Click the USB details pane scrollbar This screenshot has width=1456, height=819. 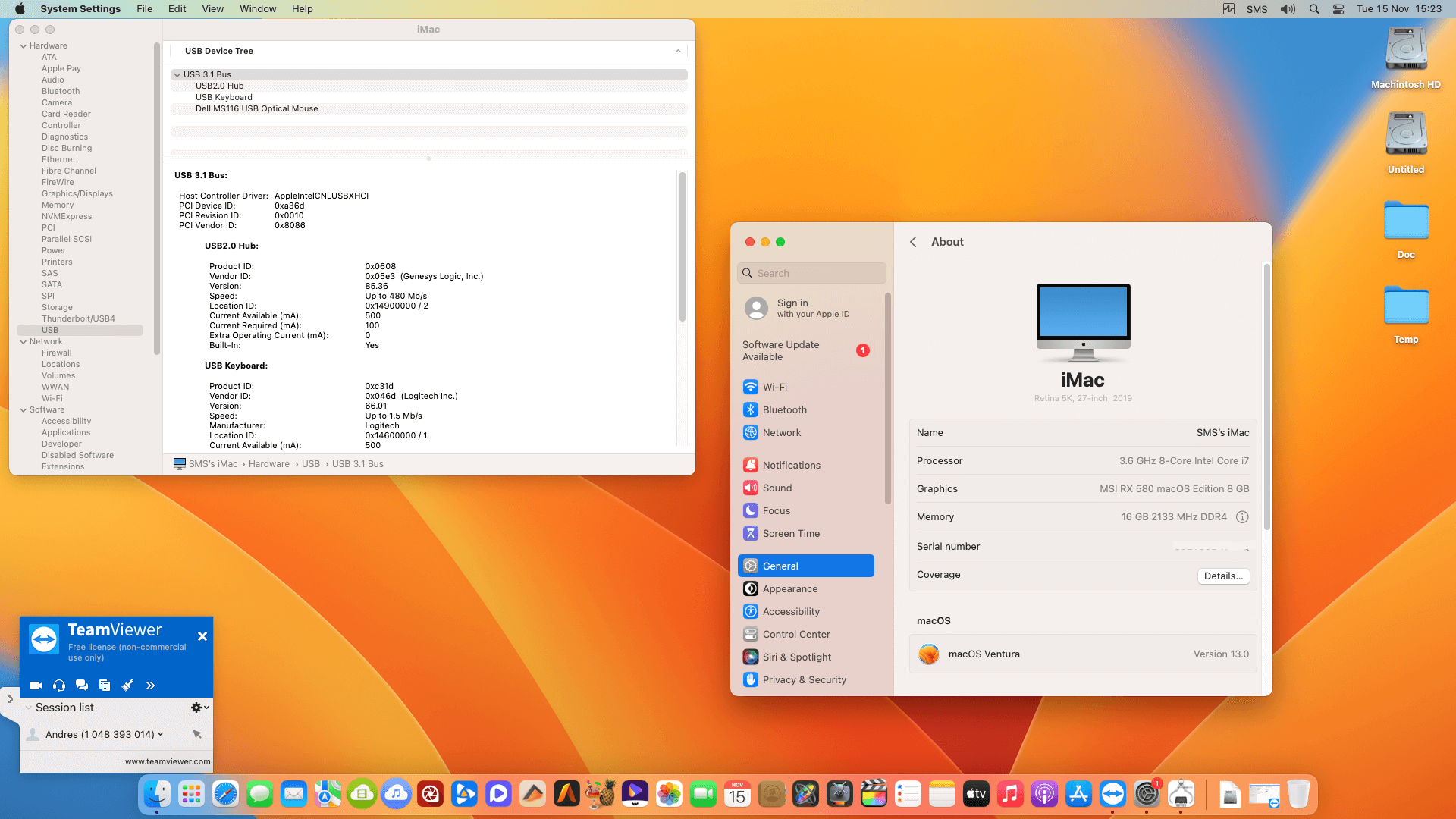[682, 246]
